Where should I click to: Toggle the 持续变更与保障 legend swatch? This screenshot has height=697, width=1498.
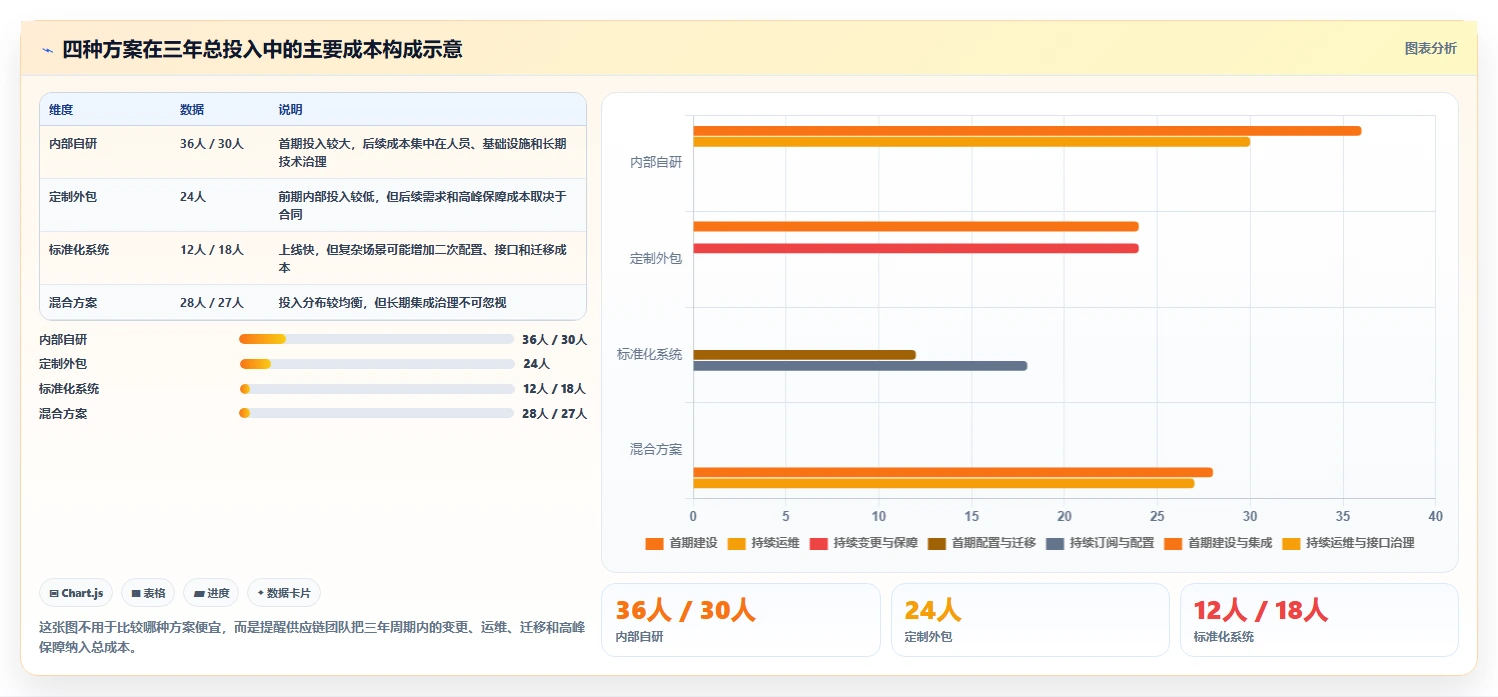point(819,543)
